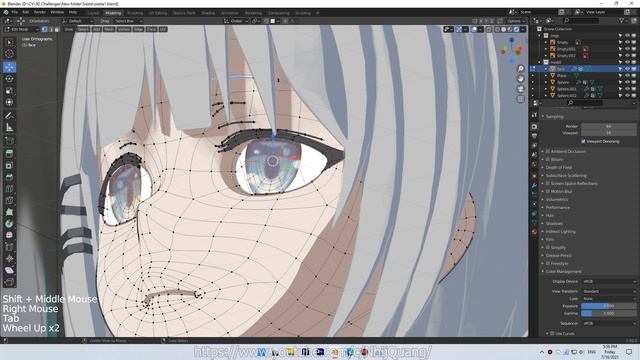Select the Annotate tool
This screenshot has width=640, height=360.
[9, 116]
